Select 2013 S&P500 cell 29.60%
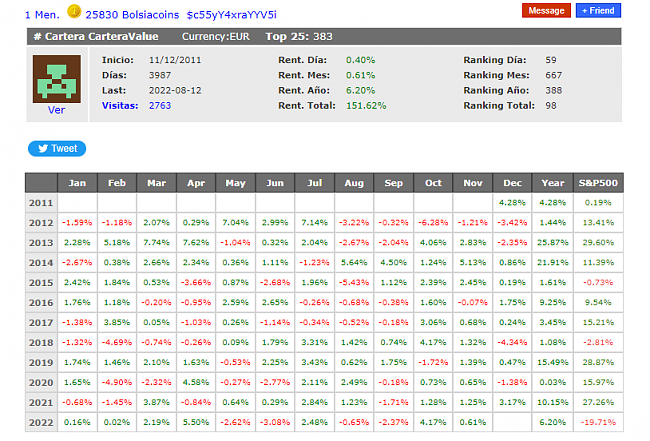Image resolution: width=650 pixels, height=441 pixels. click(x=598, y=242)
